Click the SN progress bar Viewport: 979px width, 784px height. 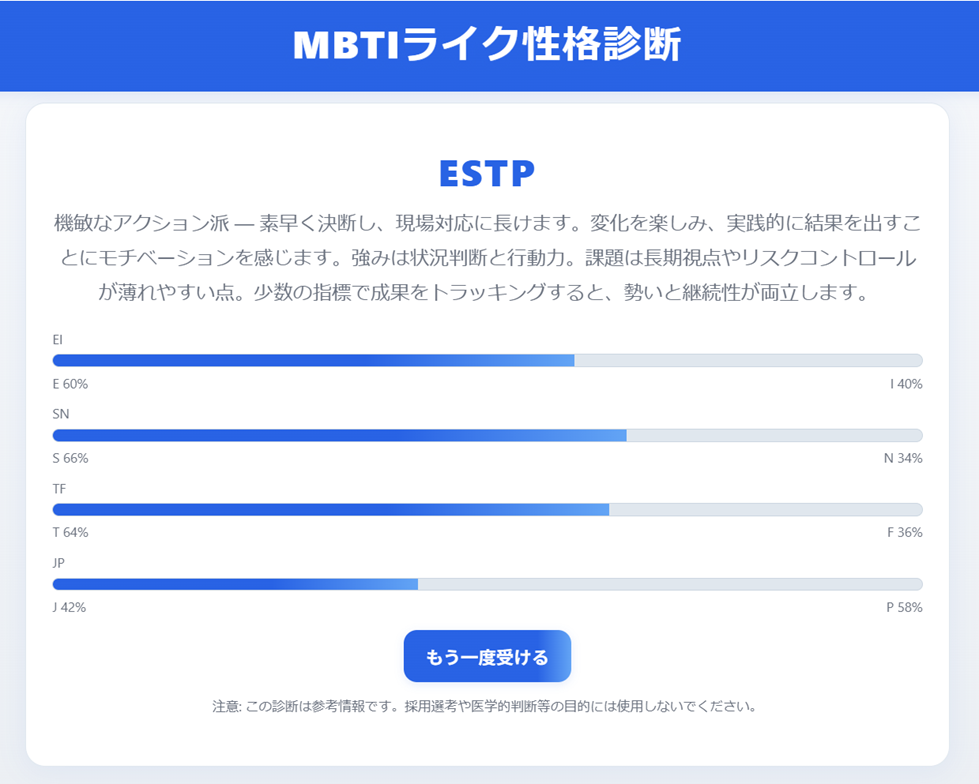click(x=487, y=435)
